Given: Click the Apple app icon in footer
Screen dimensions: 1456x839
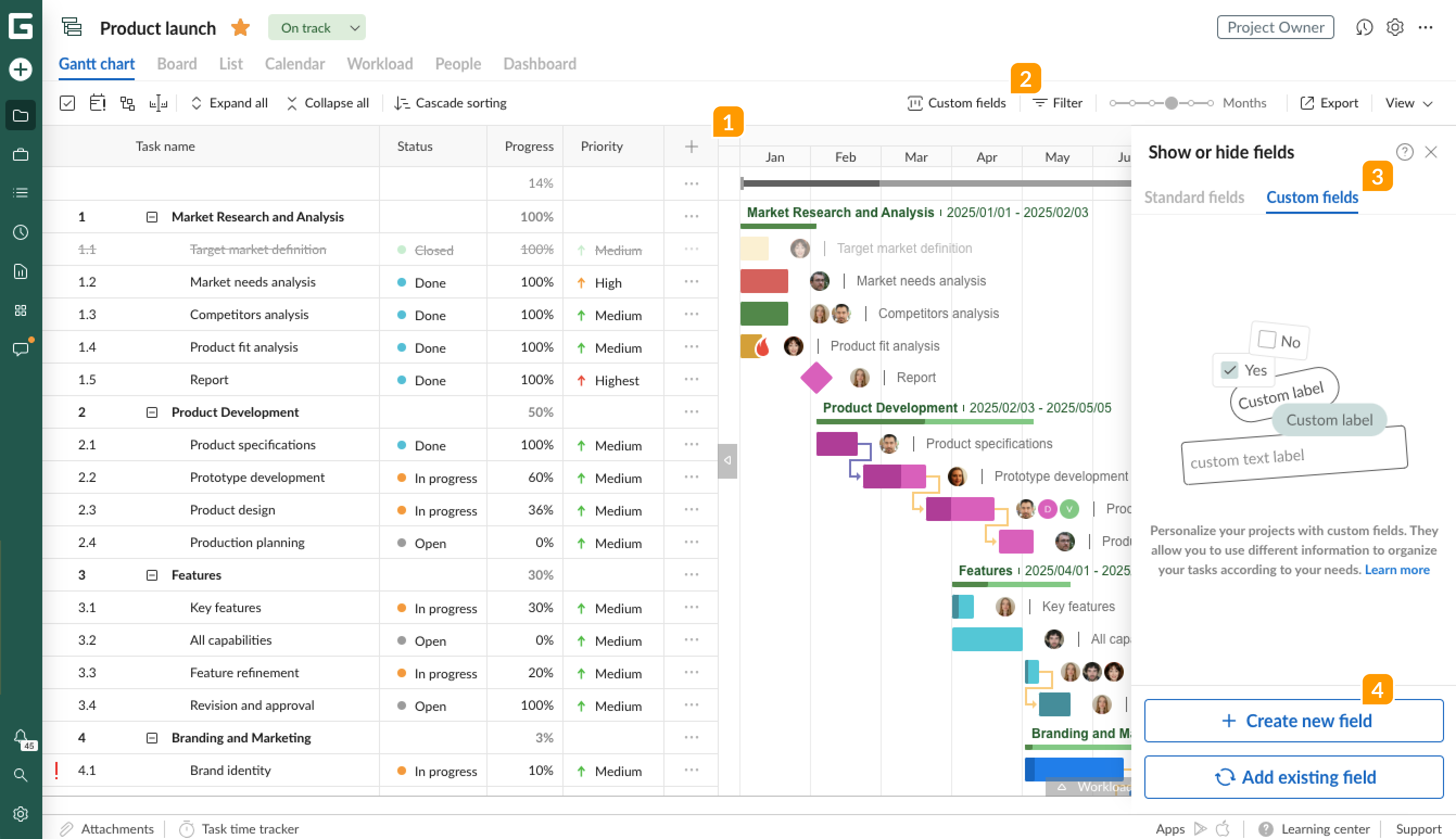Looking at the screenshot, I should [x=1223, y=829].
